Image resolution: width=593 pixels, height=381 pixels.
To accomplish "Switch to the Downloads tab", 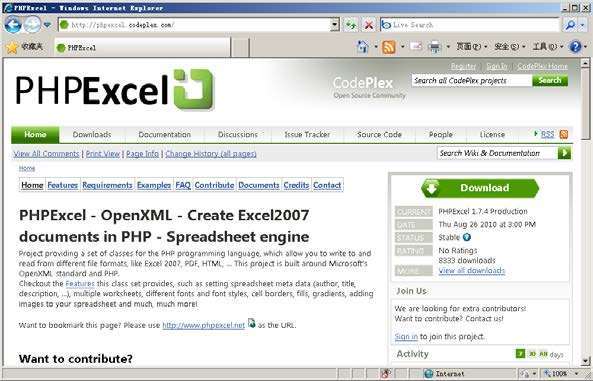I will (x=92, y=134).
